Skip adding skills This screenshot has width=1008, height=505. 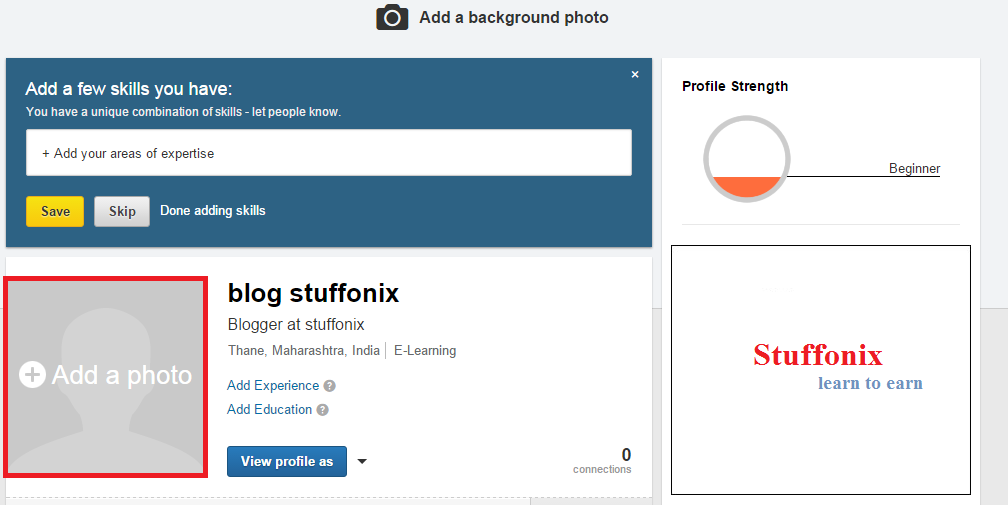click(x=122, y=211)
